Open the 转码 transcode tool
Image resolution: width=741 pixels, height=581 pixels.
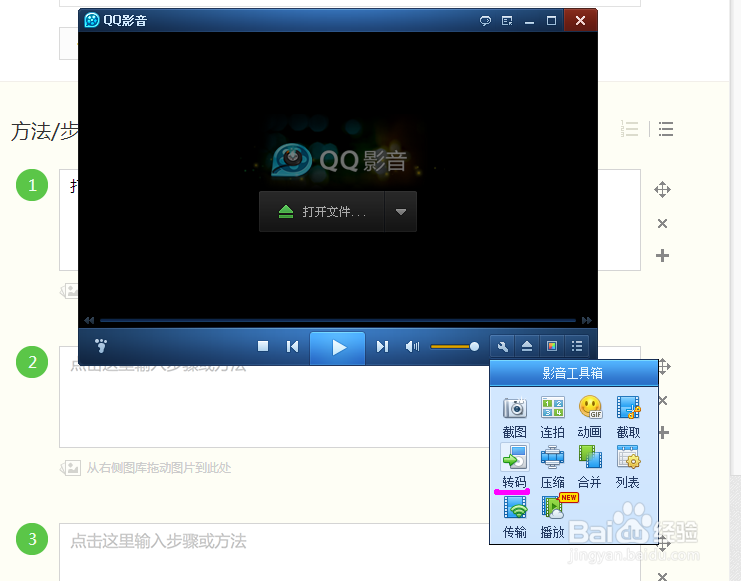(514, 467)
